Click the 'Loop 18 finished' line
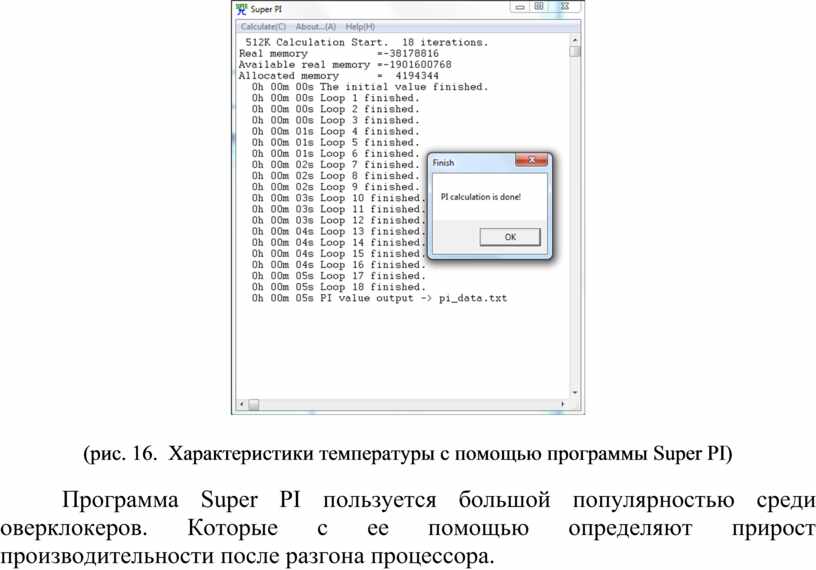The width and height of the screenshot is (816, 570). tap(339, 287)
